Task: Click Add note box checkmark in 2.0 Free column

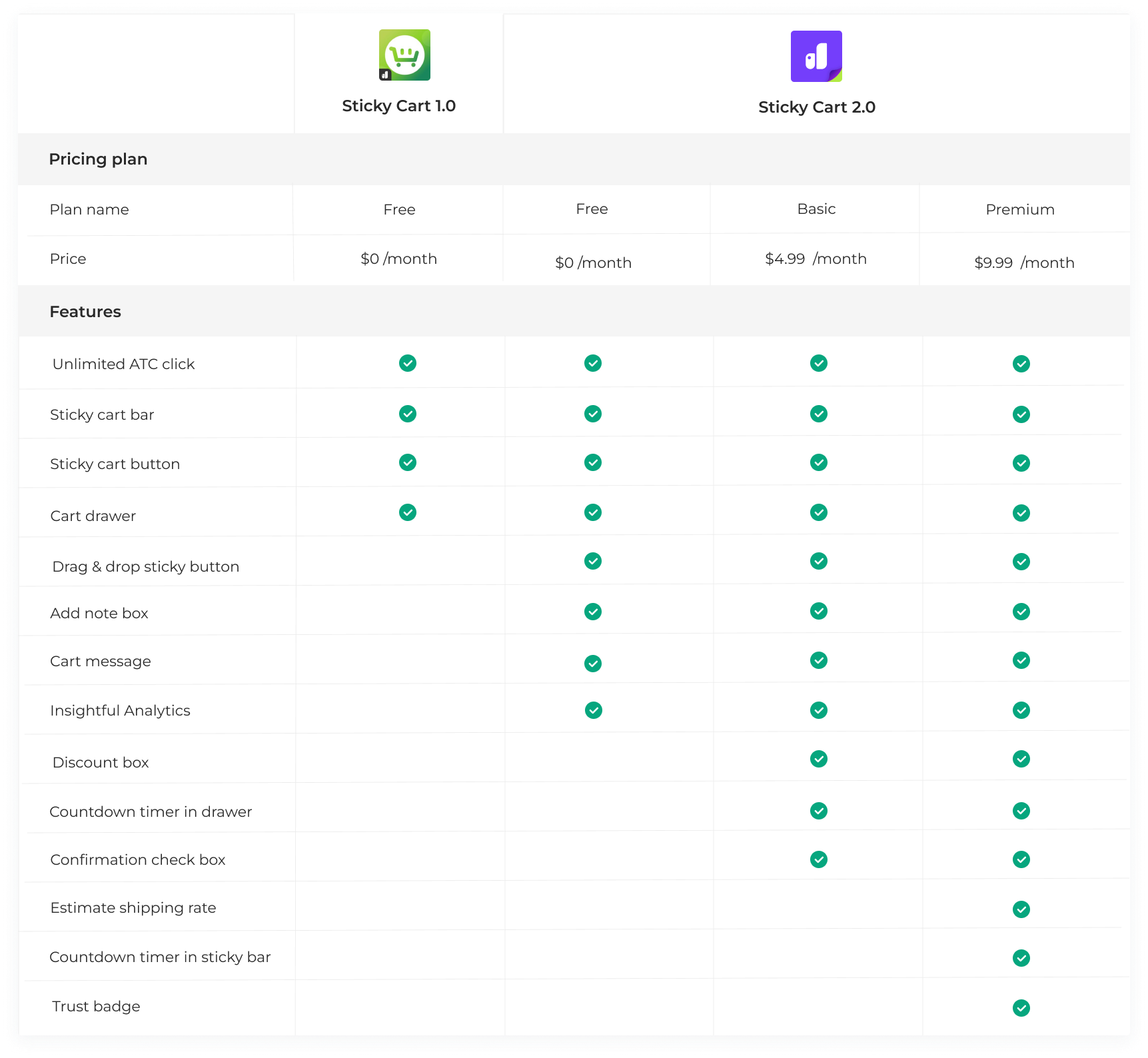Action: coord(593,612)
